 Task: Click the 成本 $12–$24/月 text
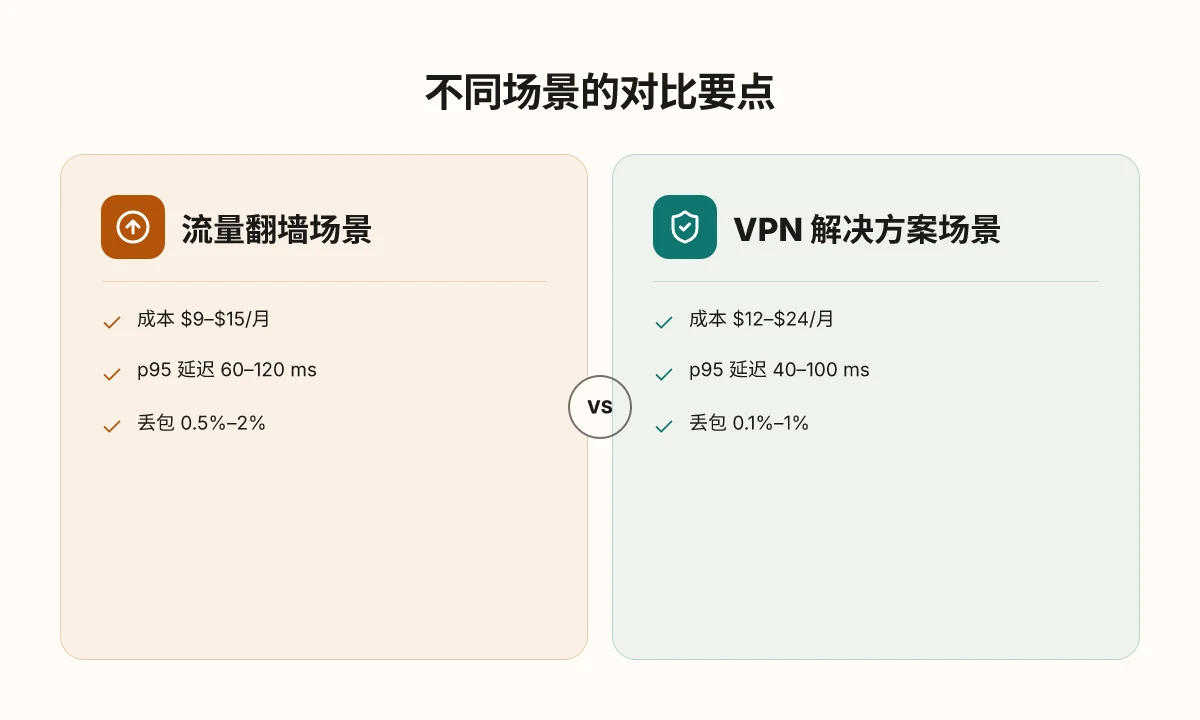(761, 319)
